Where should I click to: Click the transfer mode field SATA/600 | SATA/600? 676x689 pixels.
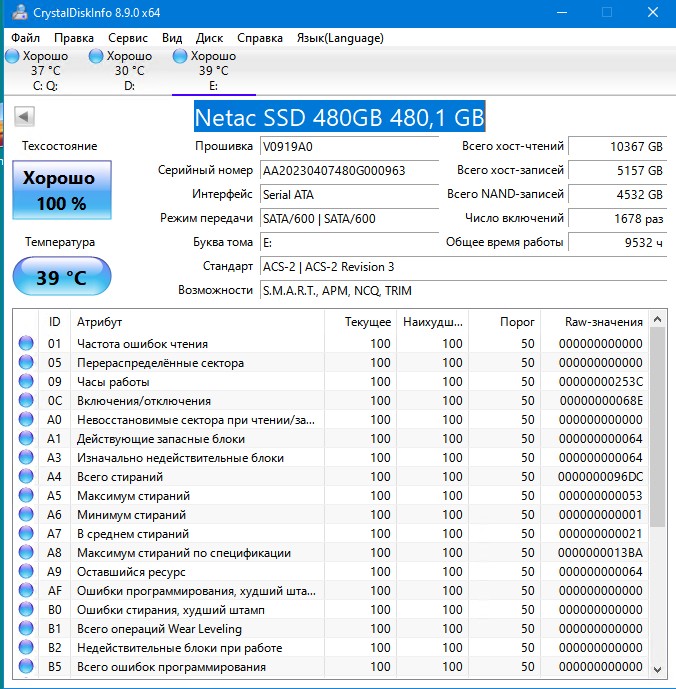tap(349, 218)
